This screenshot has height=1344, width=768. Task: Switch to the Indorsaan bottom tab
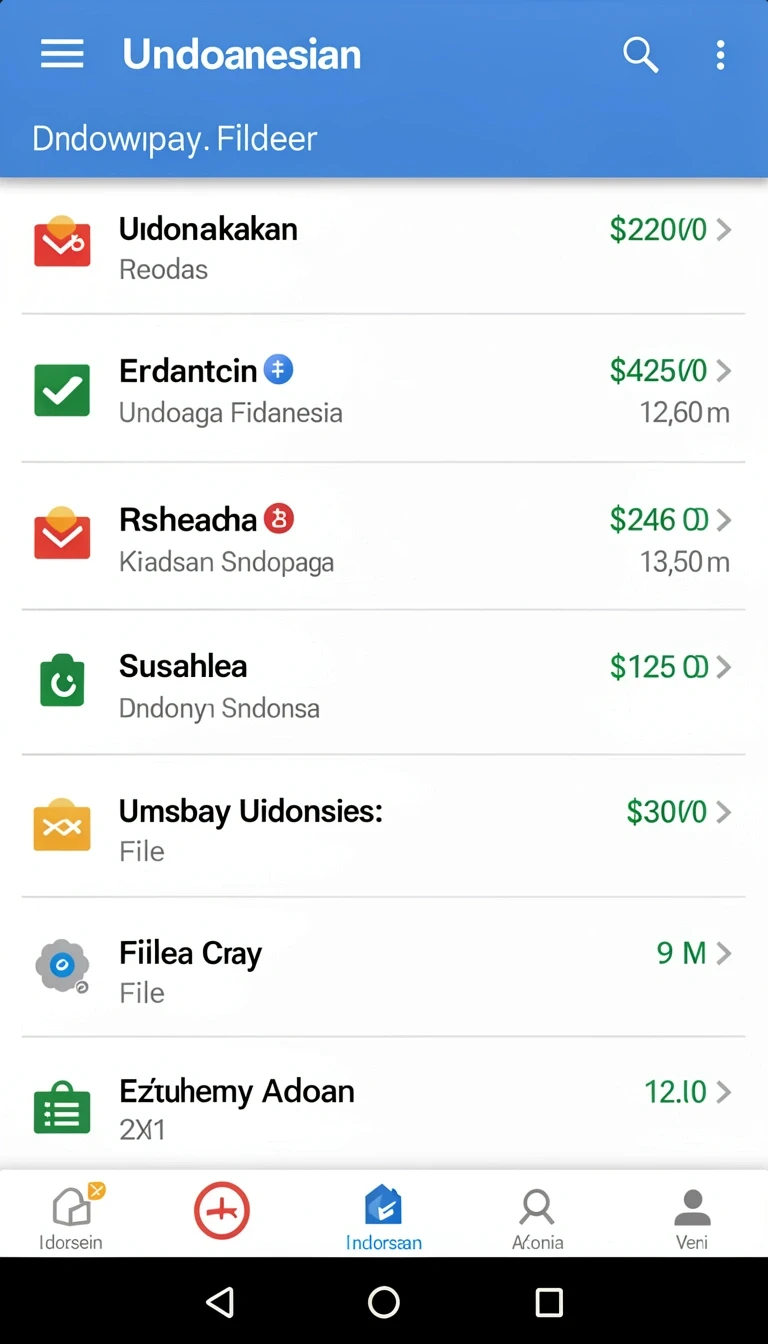click(x=384, y=1216)
